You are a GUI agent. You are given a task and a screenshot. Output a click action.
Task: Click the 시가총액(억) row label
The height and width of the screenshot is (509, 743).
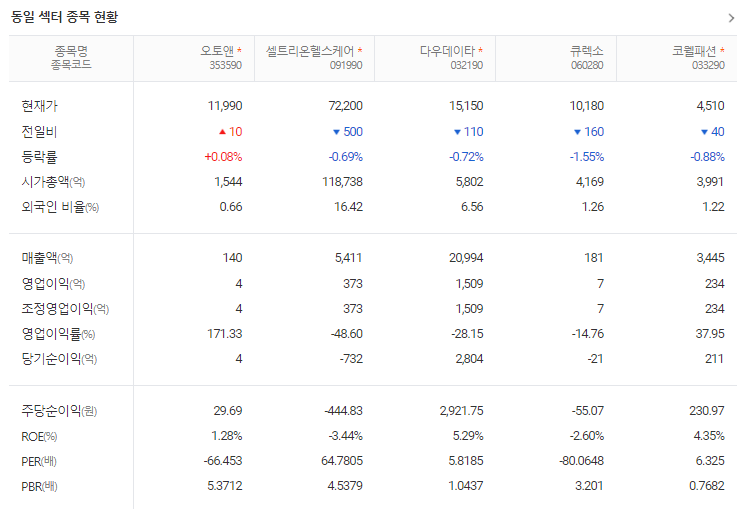[53, 182]
